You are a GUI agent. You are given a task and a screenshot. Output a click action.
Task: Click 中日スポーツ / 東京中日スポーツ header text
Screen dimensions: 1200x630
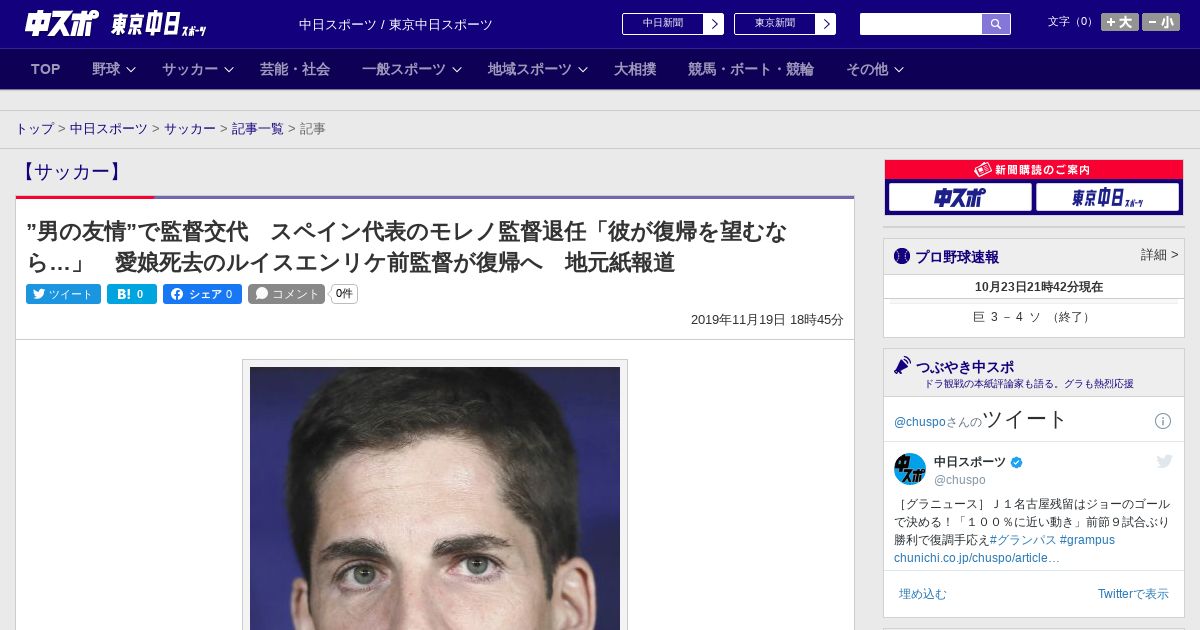pyautogui.click(x=396, y=24)
